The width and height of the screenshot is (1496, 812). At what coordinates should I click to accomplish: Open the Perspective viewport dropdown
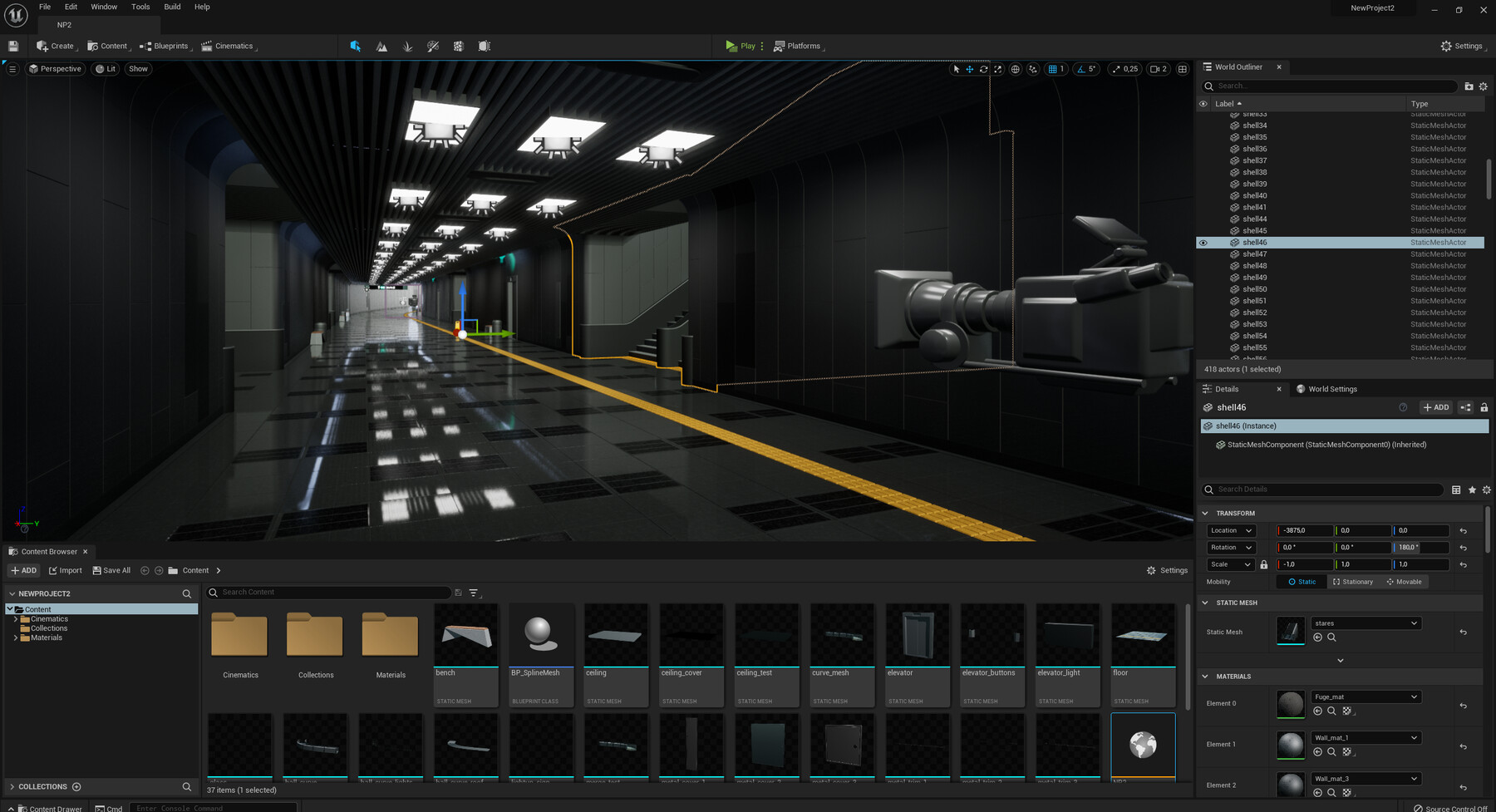pyautogui.click(x=55, y=68)
